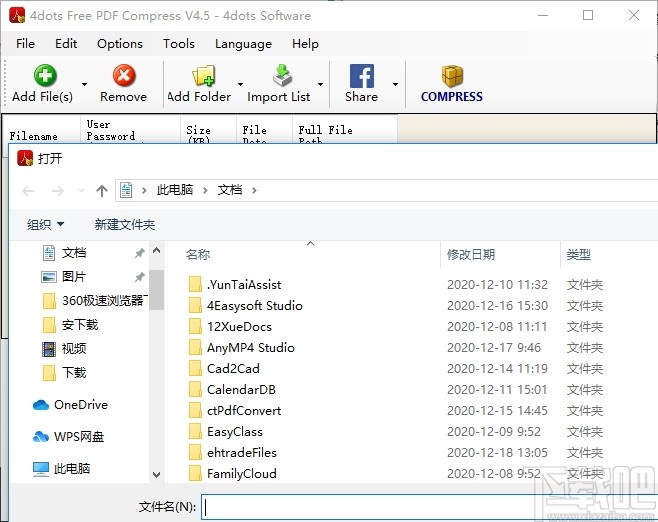Sort by 类型 column header
Screen dimensions: 658x522
(x=609, y=254)
